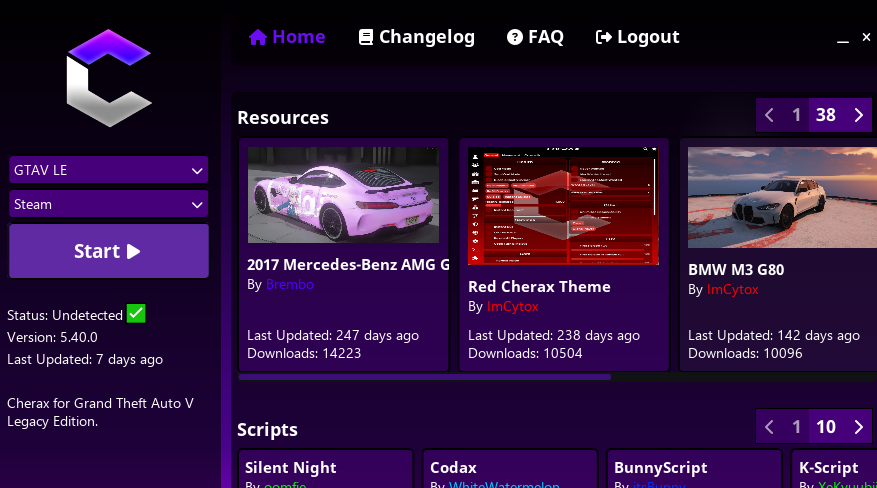Click the Cherax logo

click(x=109, y=78)
